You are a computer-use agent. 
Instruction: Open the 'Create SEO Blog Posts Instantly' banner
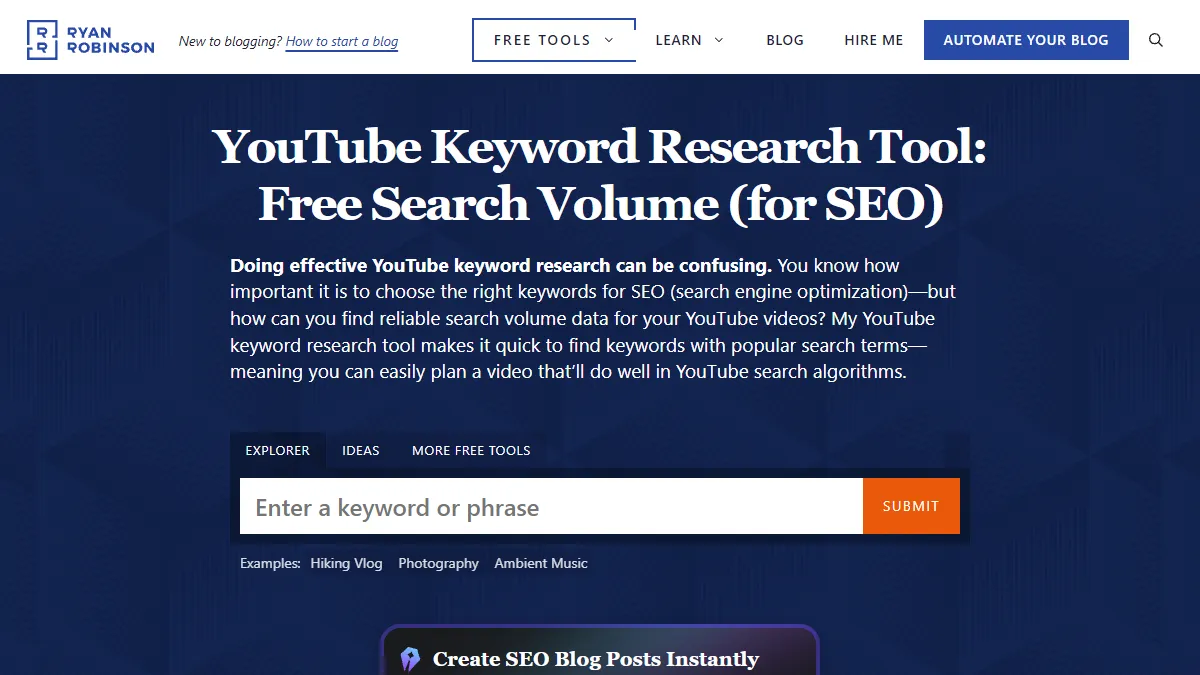pos(600,651)
